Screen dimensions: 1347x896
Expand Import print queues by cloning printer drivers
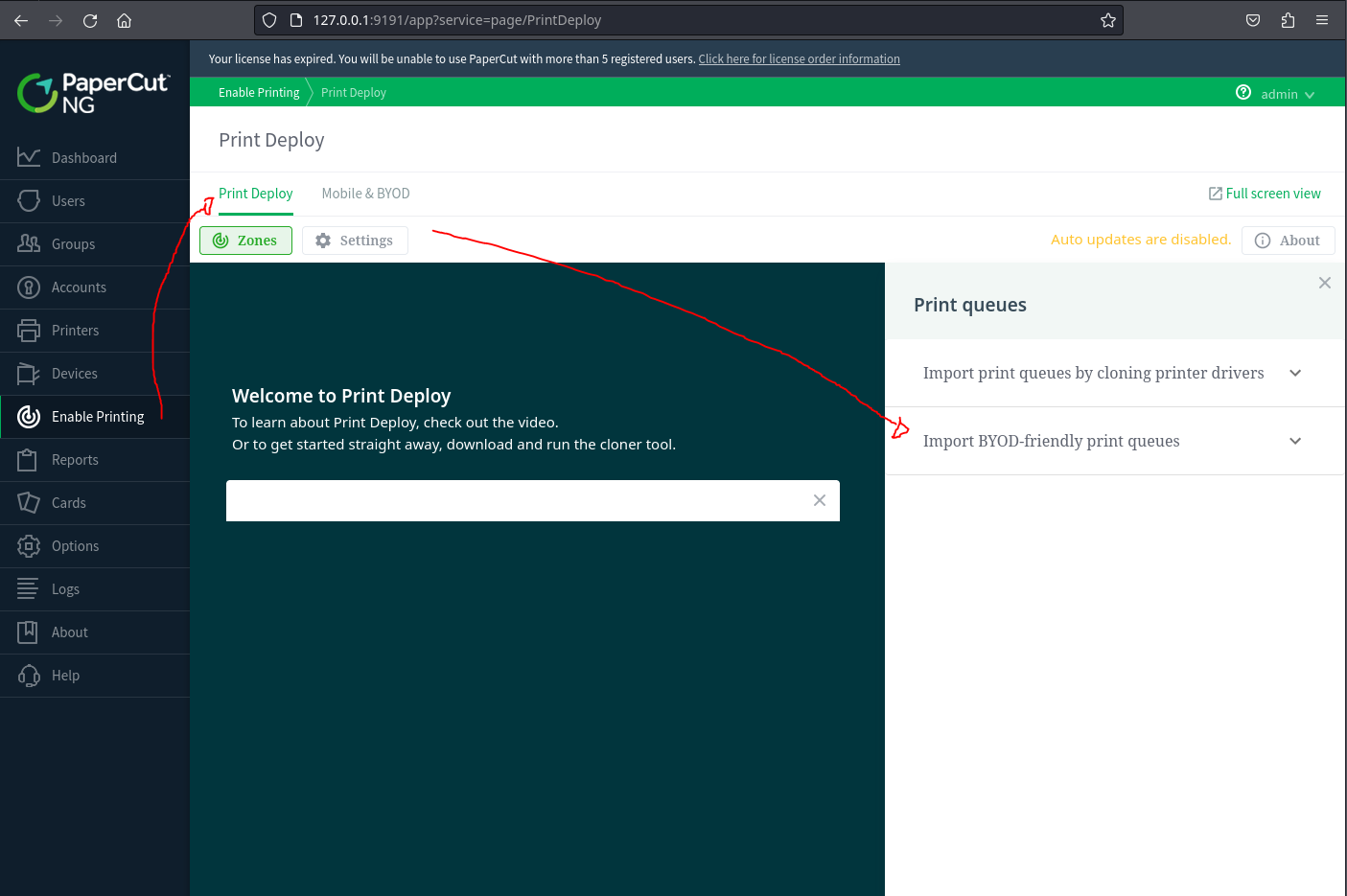point(1114,373)
